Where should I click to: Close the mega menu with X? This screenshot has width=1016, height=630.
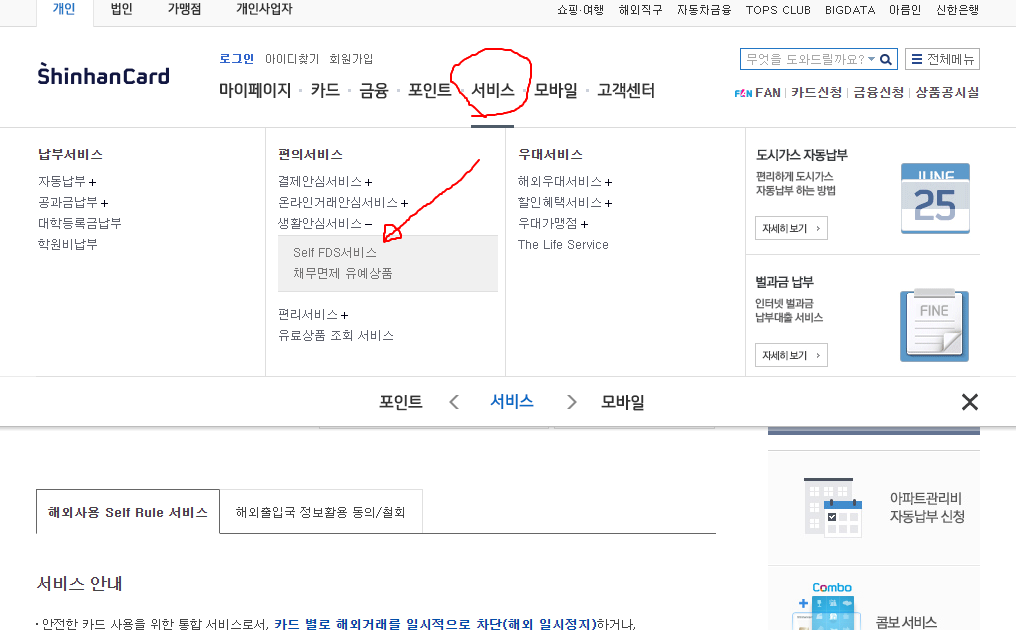pyautogui.click(x=969, y=402)
